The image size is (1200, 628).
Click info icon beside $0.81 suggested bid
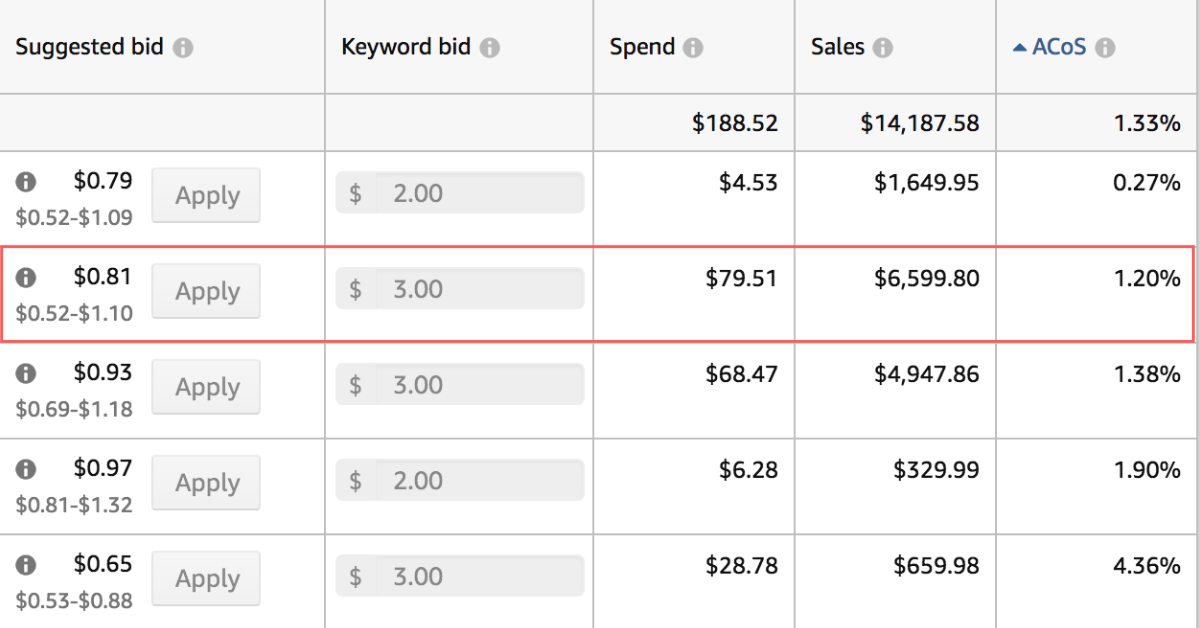(26, 277)
